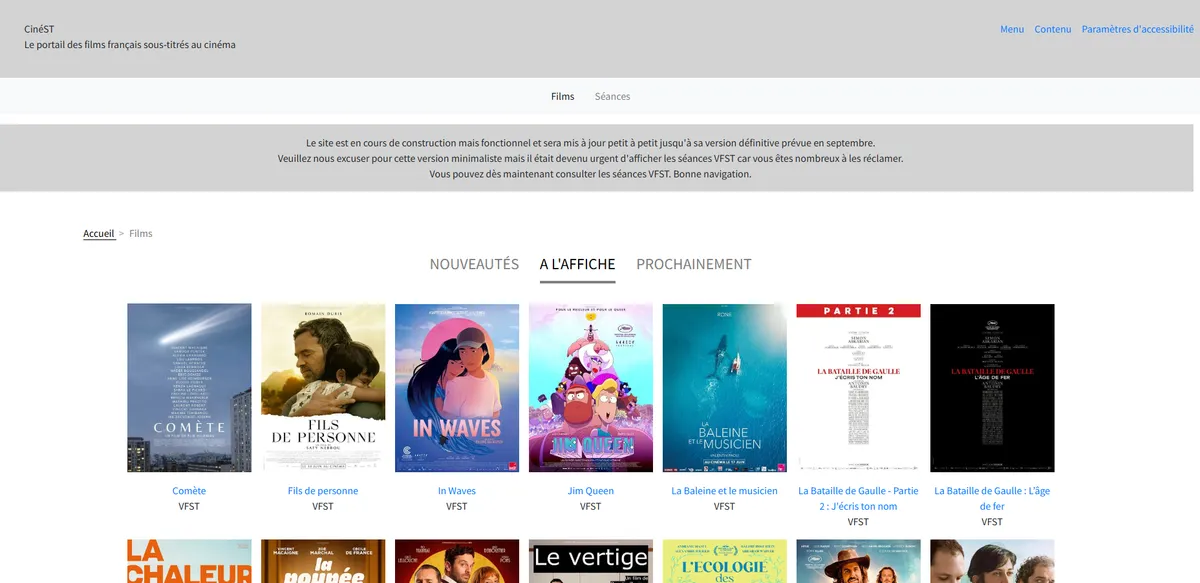Select the Films navigation item
Image resolution: width=1200 pixels, height=583 pixels.
coord(563,96)
